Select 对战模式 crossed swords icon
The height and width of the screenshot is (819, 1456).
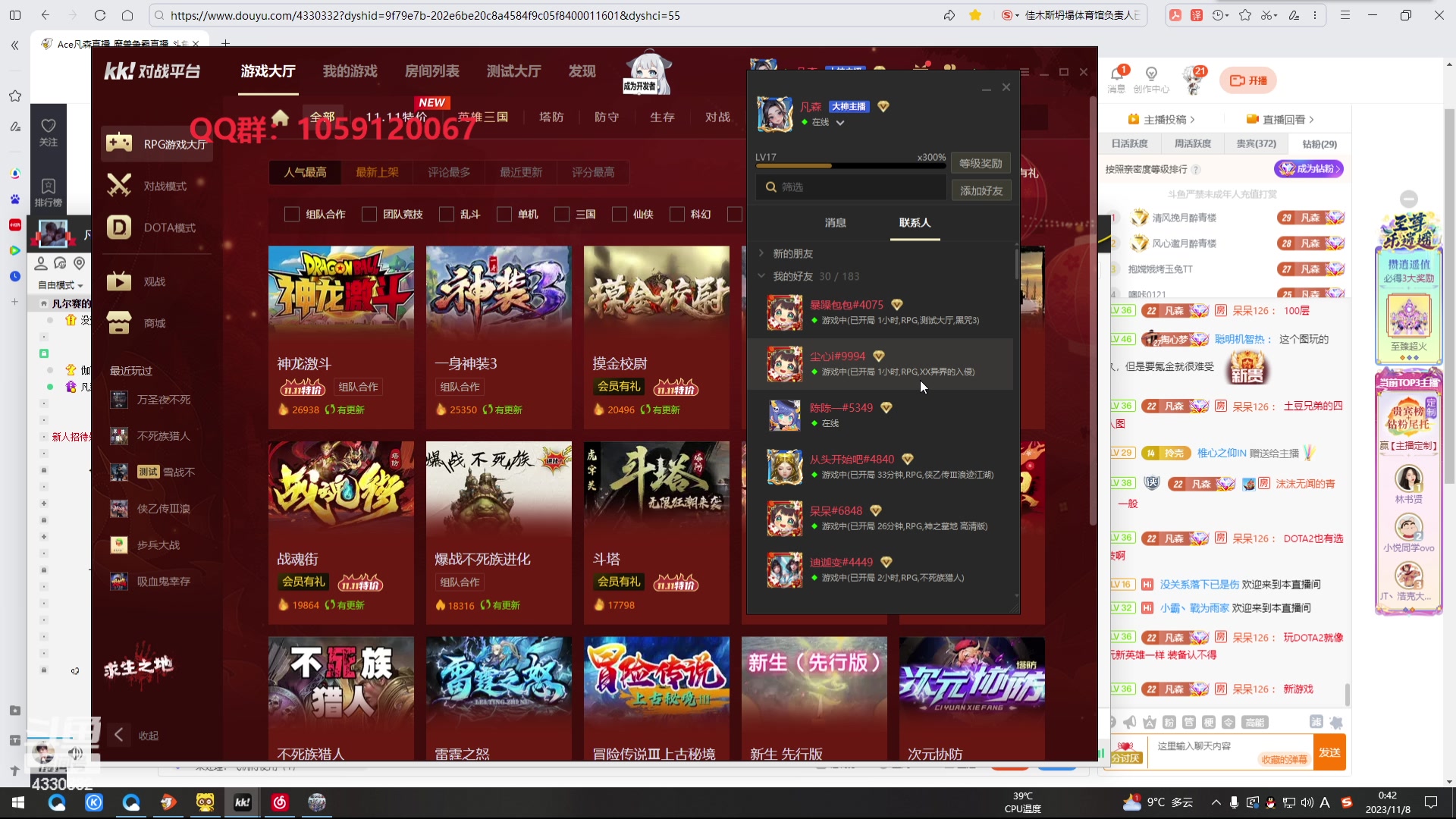click(x=119, y=185)
